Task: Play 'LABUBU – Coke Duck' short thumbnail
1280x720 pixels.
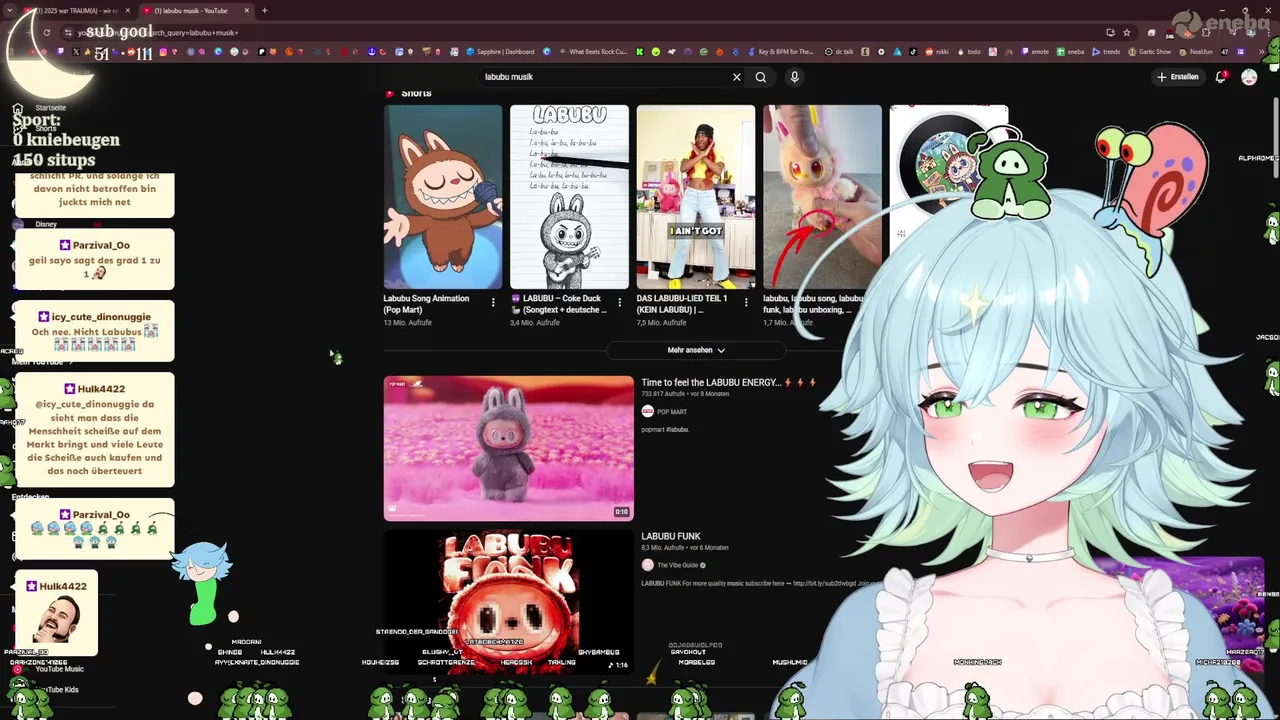Action: click(569, 197)
